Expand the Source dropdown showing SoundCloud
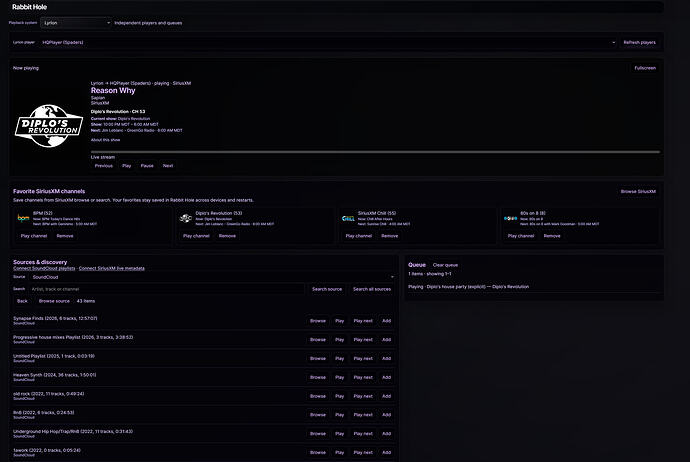Viewport: 690px width, 462px height. (x=213, y=277)
